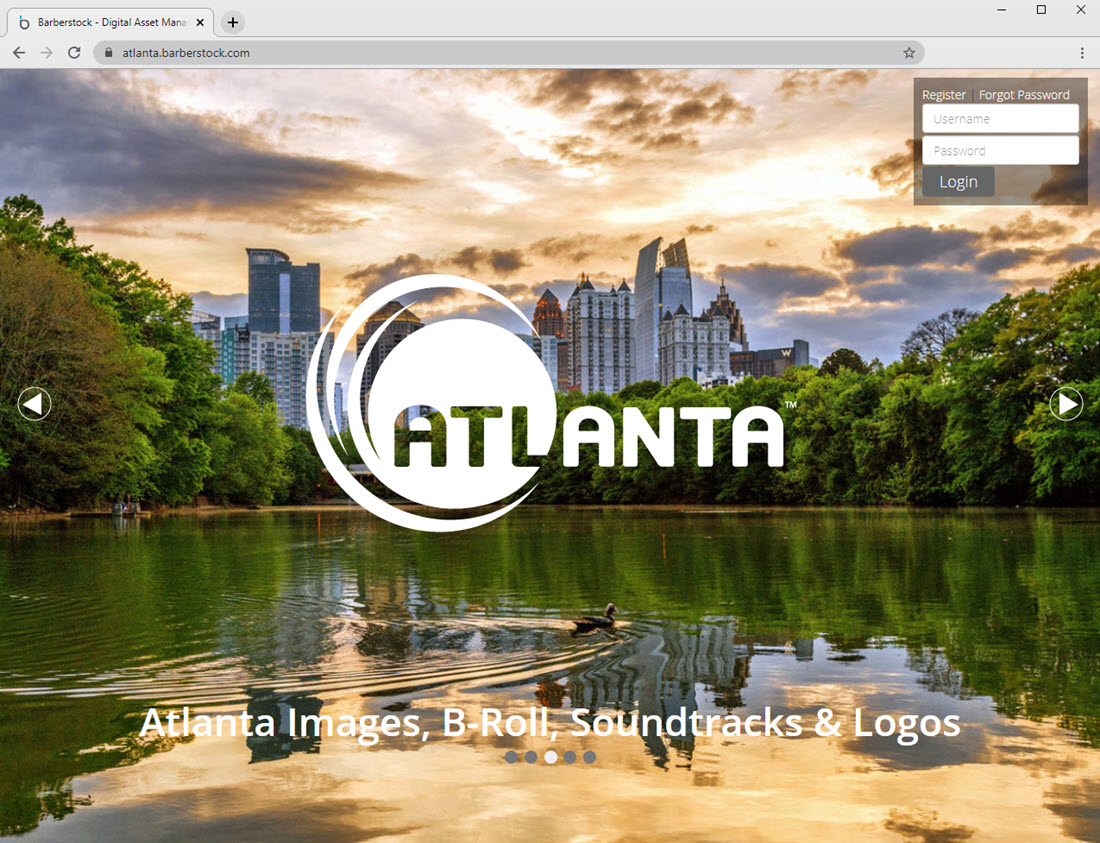1100x843 pixels.
Task: Maximize the browser window
Action: [1041, 10]
